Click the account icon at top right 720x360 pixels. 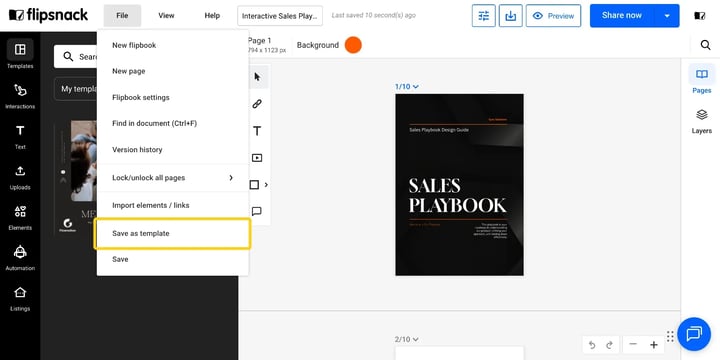[x=699, y=16]
